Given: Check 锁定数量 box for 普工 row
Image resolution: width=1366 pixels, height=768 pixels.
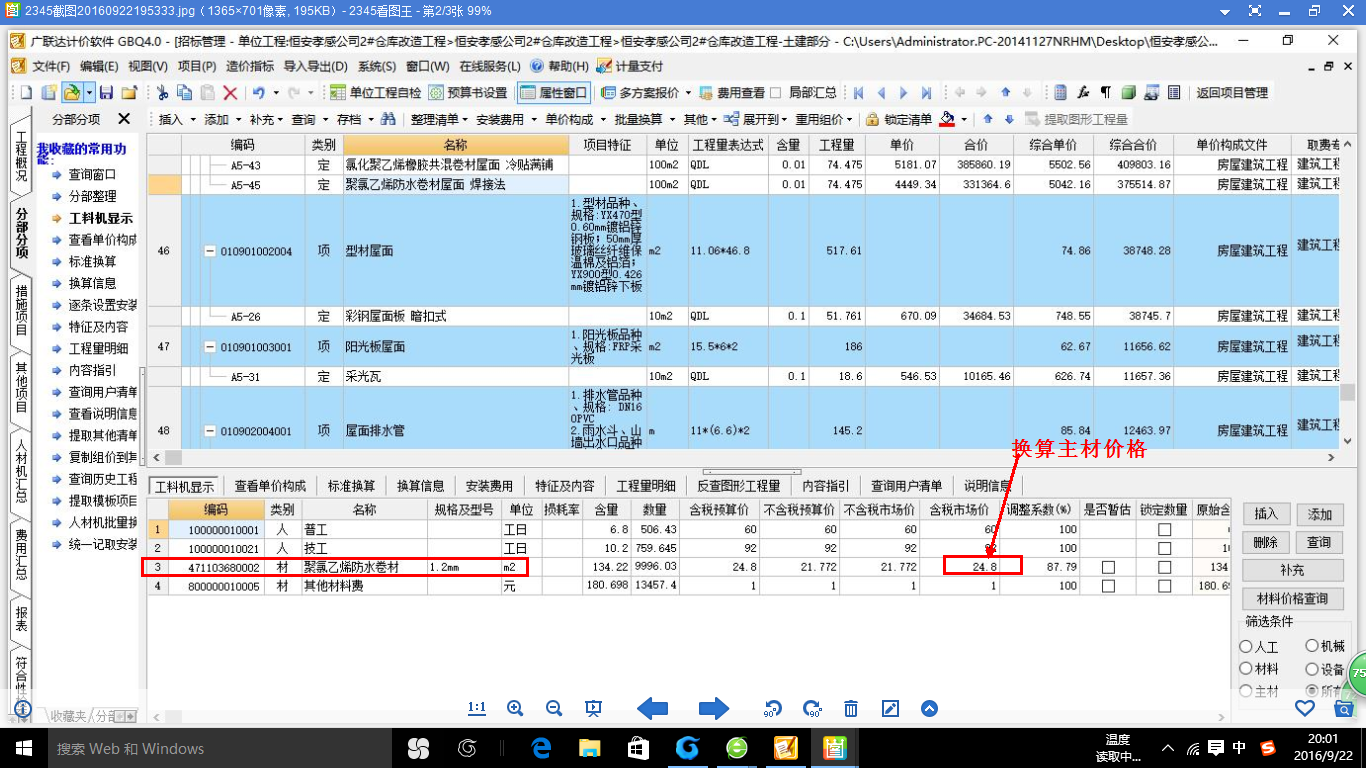Looking at the screenshot, I should click(1164, 529).
